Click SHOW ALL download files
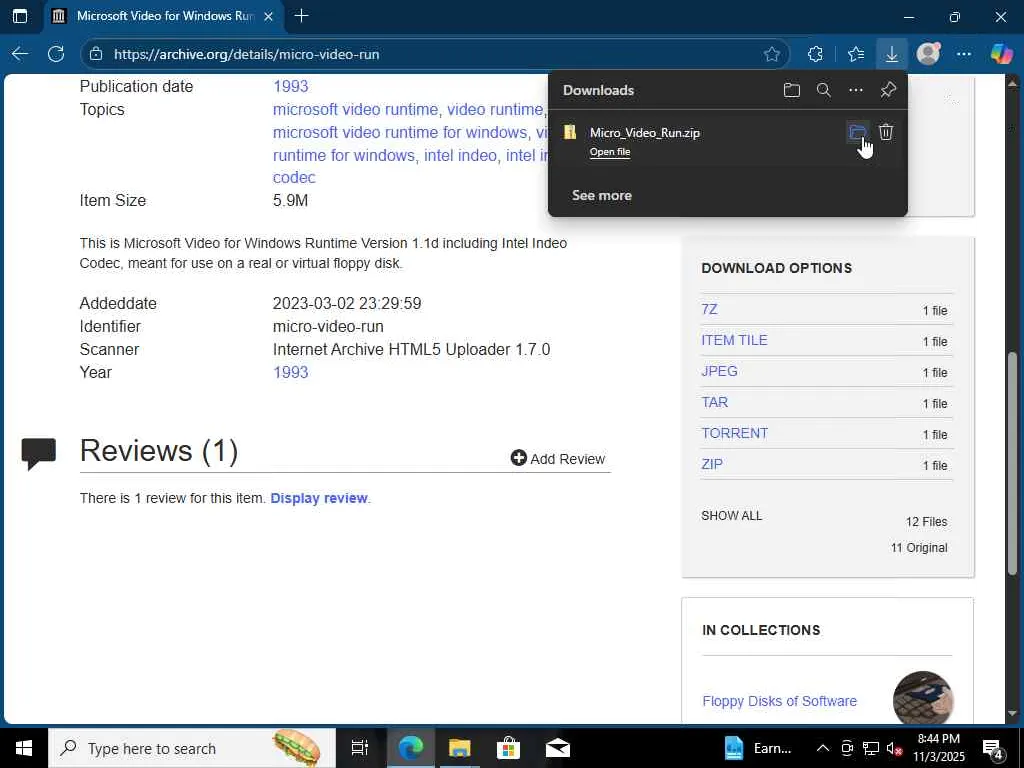This screenshot has width=1024, height=768. pos(731,515)
